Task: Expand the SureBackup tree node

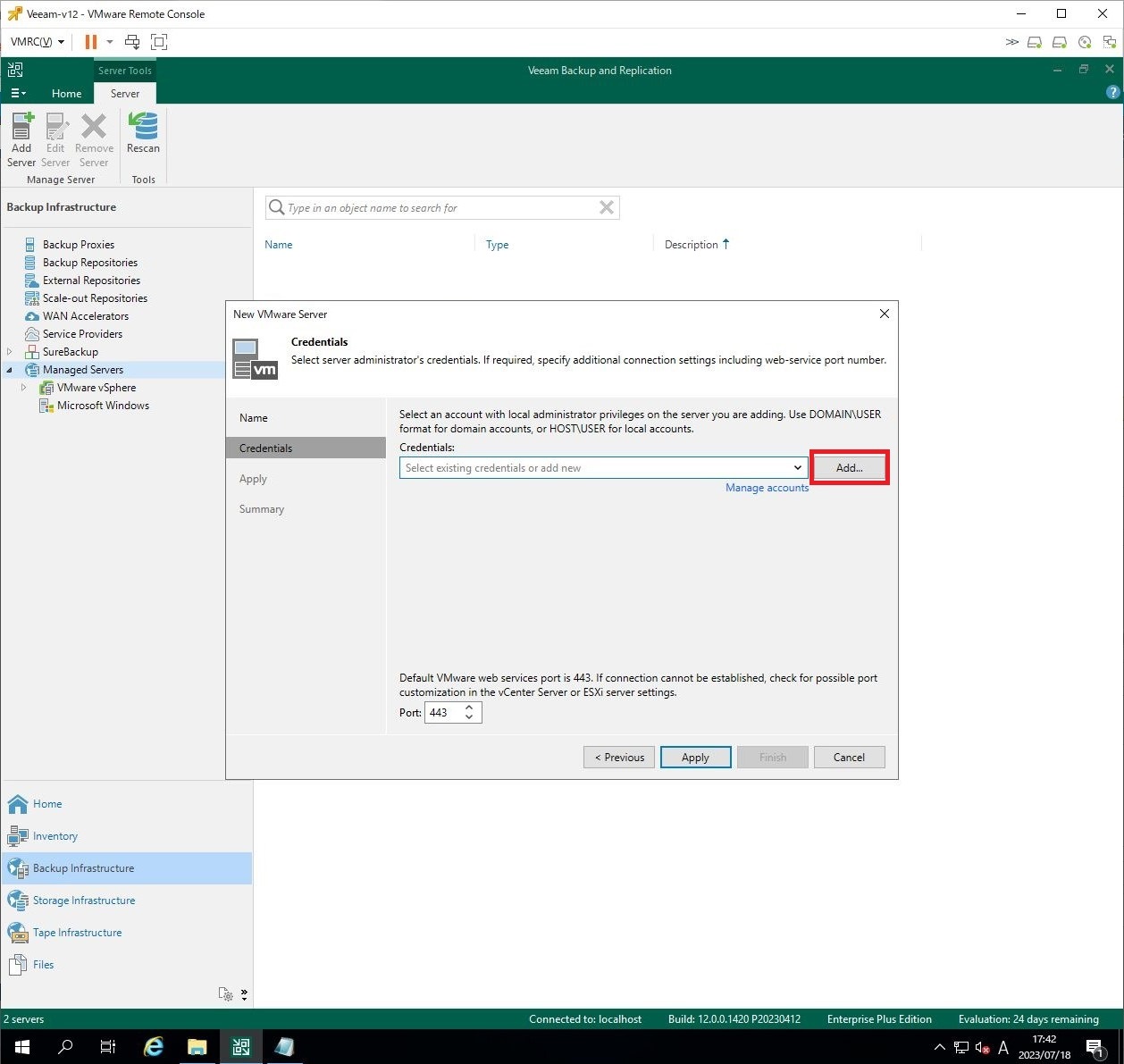Action: [10, 352]
